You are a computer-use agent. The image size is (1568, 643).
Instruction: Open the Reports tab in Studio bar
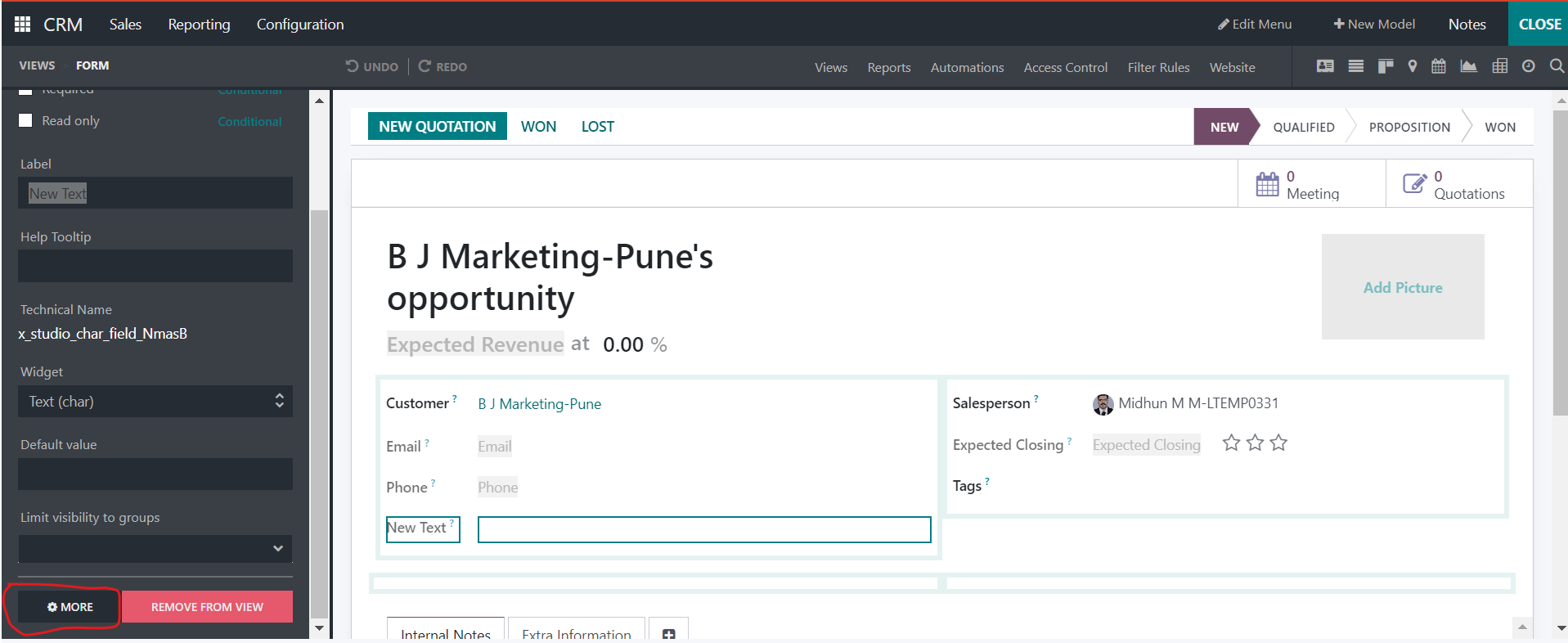[889, 67]
